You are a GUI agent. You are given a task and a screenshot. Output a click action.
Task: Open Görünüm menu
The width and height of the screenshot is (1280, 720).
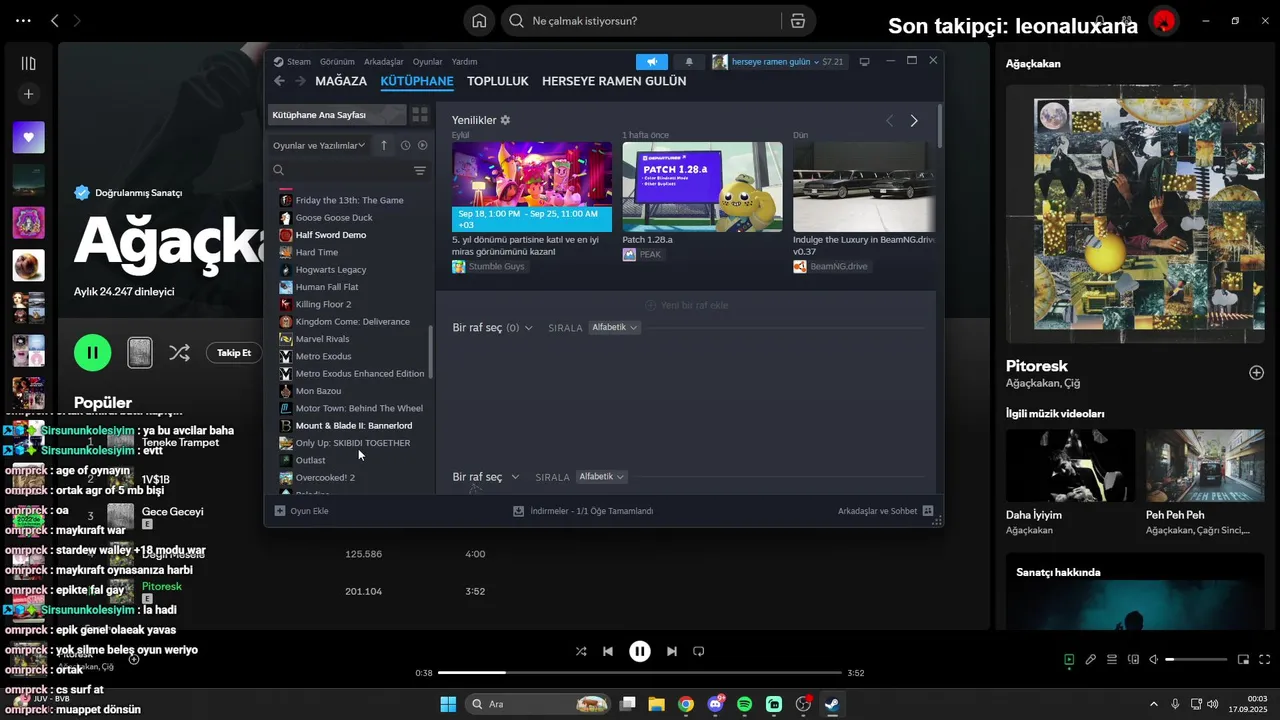(337, 62)
